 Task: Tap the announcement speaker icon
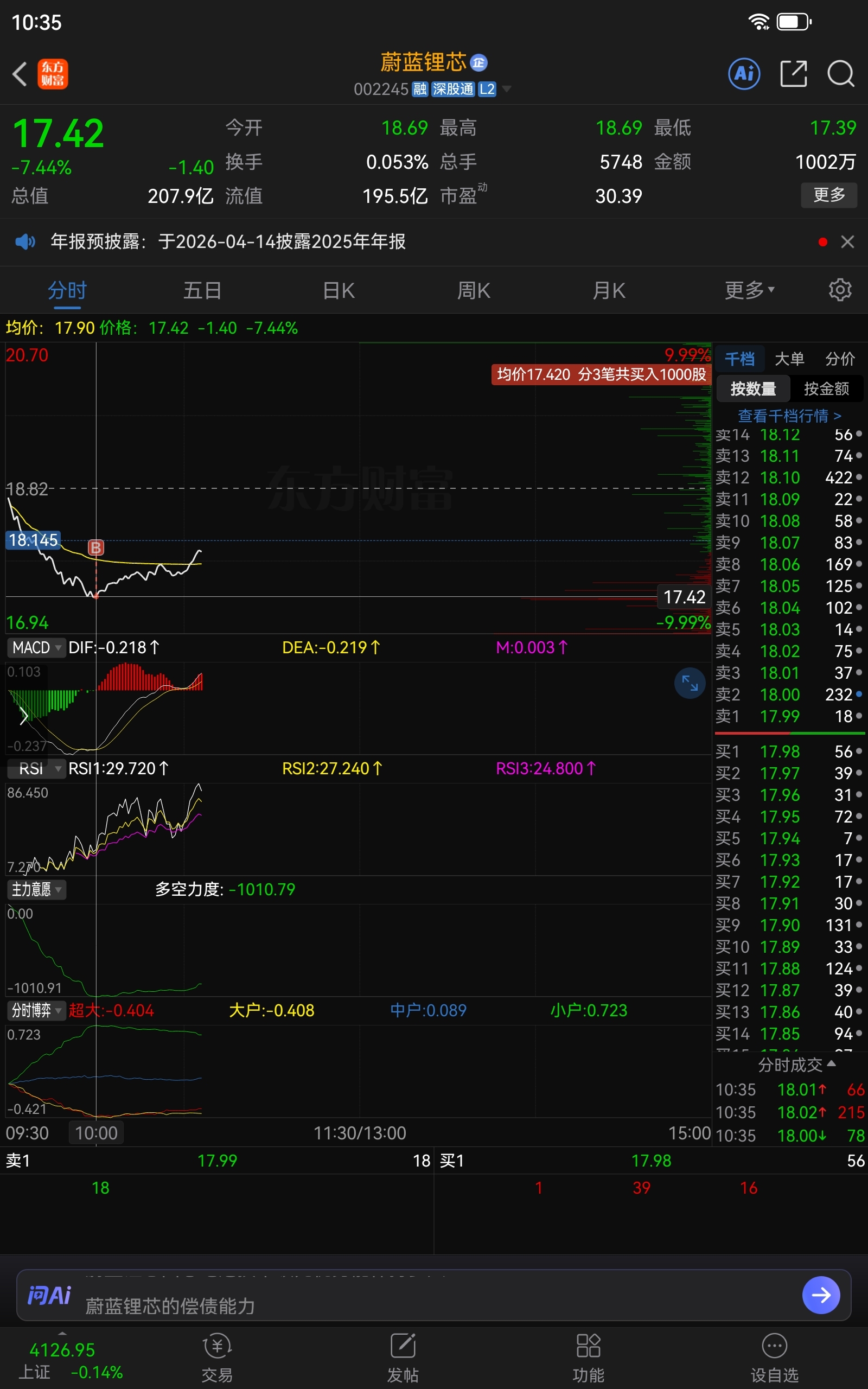(25, 241)
